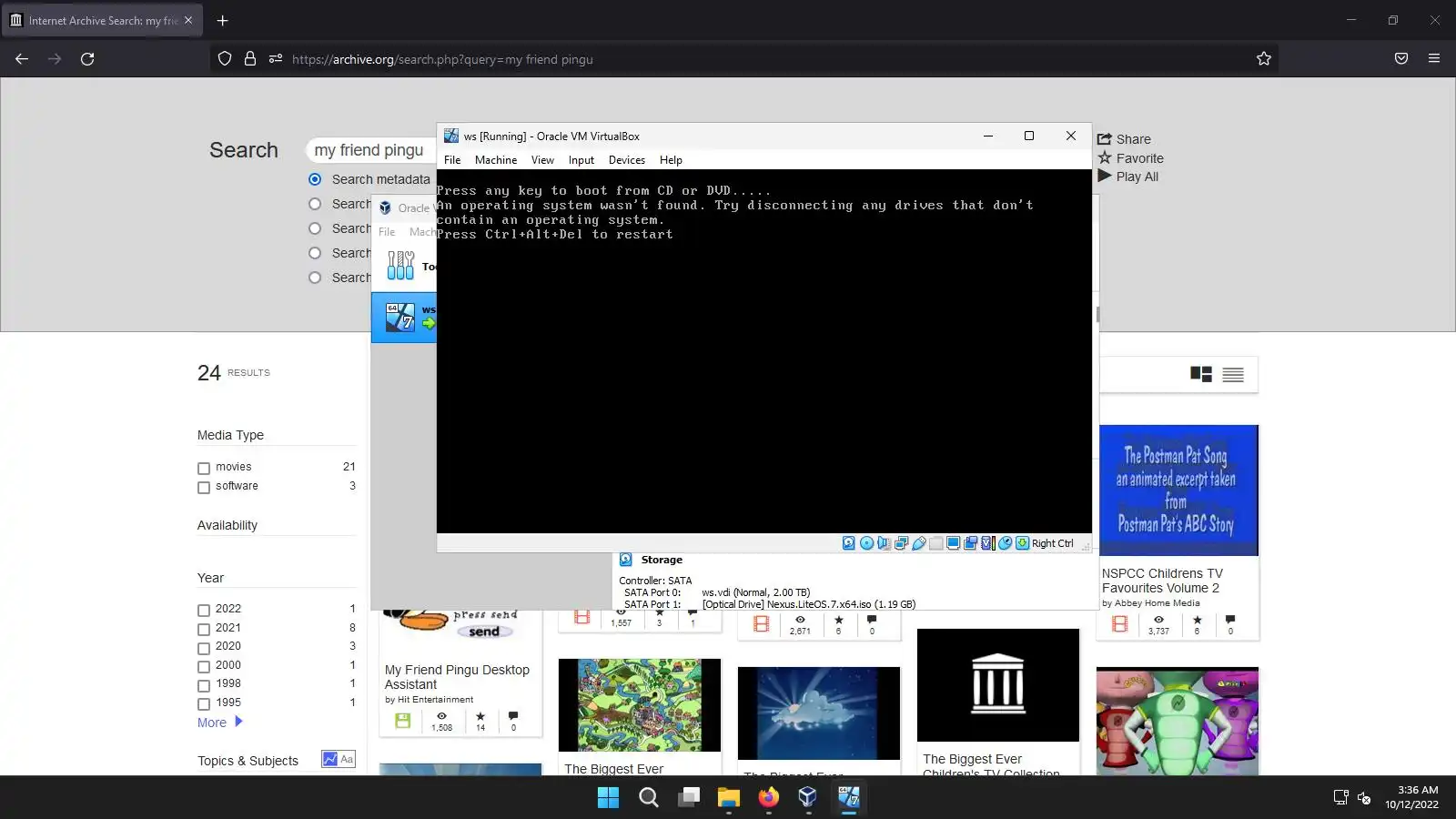1456x819 pixels.
Task: Click the Storage section icon in VirtualBox Manager
Action: (626, 560)
